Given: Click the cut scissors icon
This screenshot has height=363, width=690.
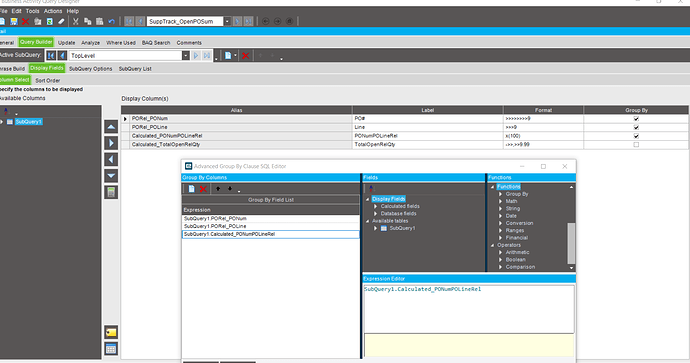Looking at the screenshot, I should [x=76, y=21].
